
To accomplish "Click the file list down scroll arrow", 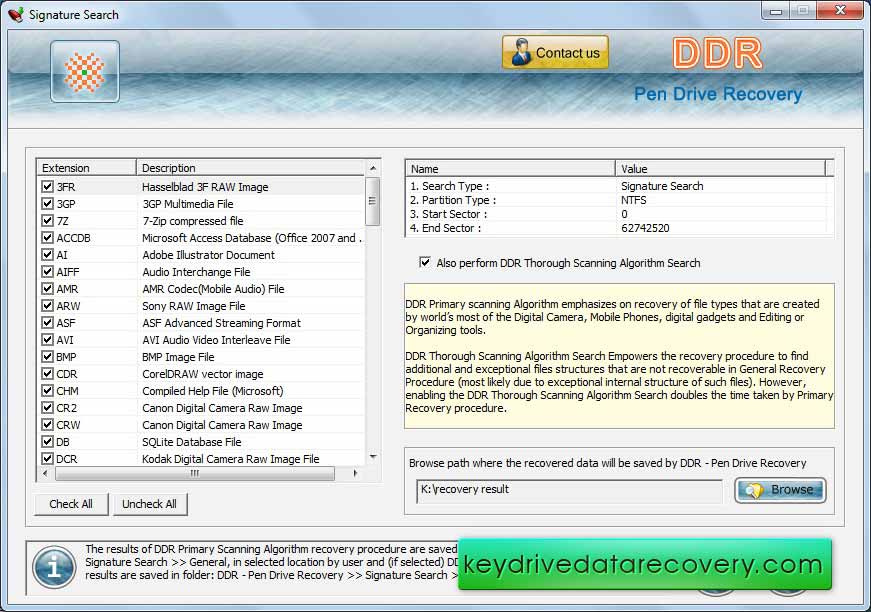I will tap(373, 457).
